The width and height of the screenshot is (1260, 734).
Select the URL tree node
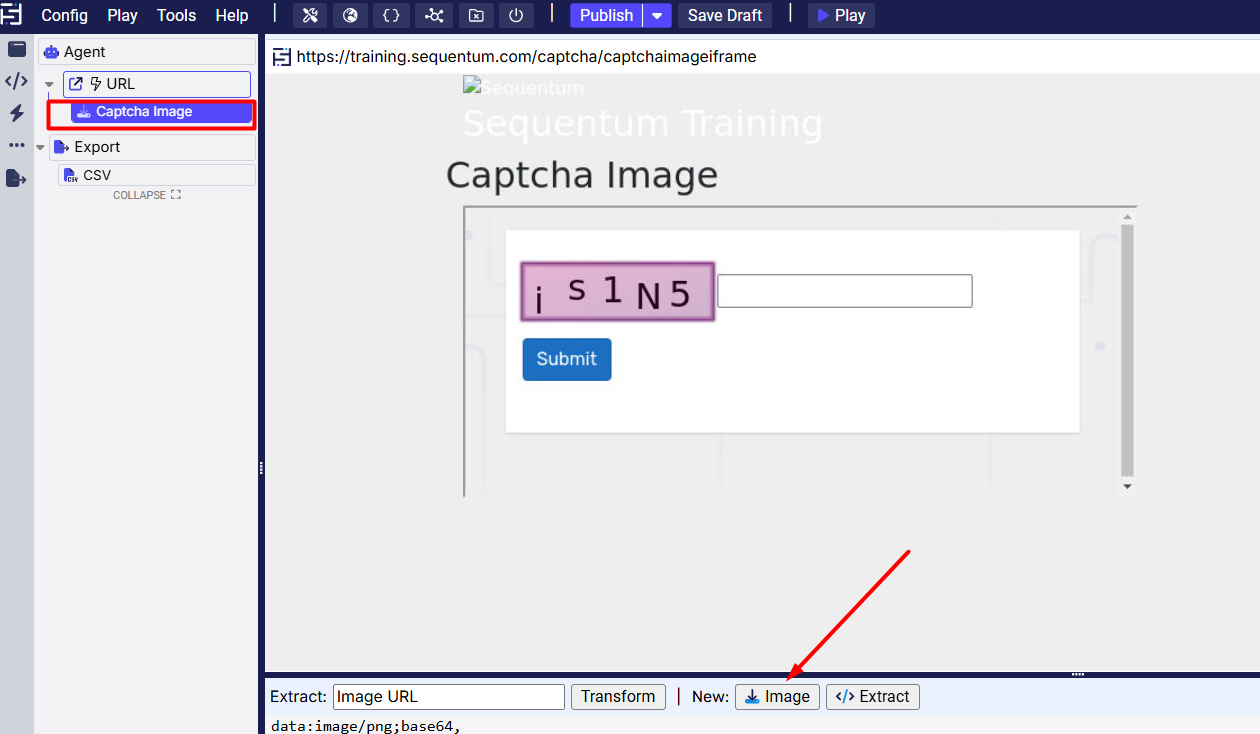(157, 84)
